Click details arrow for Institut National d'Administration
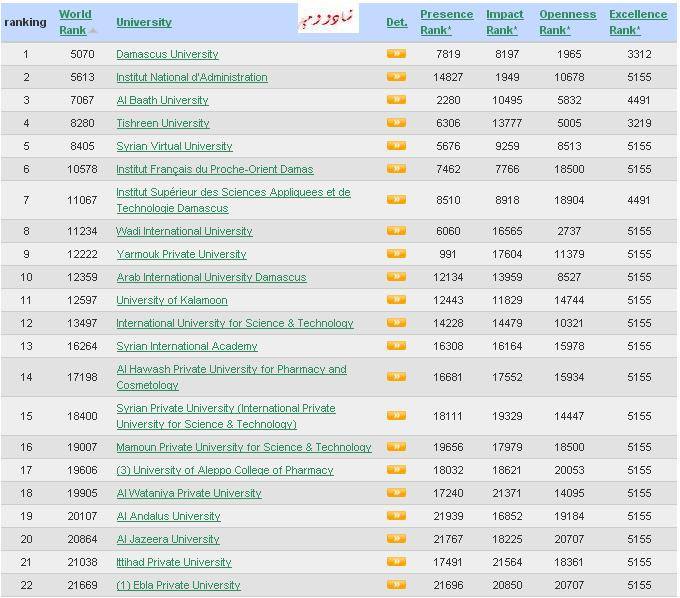 (x=396, y=77)
